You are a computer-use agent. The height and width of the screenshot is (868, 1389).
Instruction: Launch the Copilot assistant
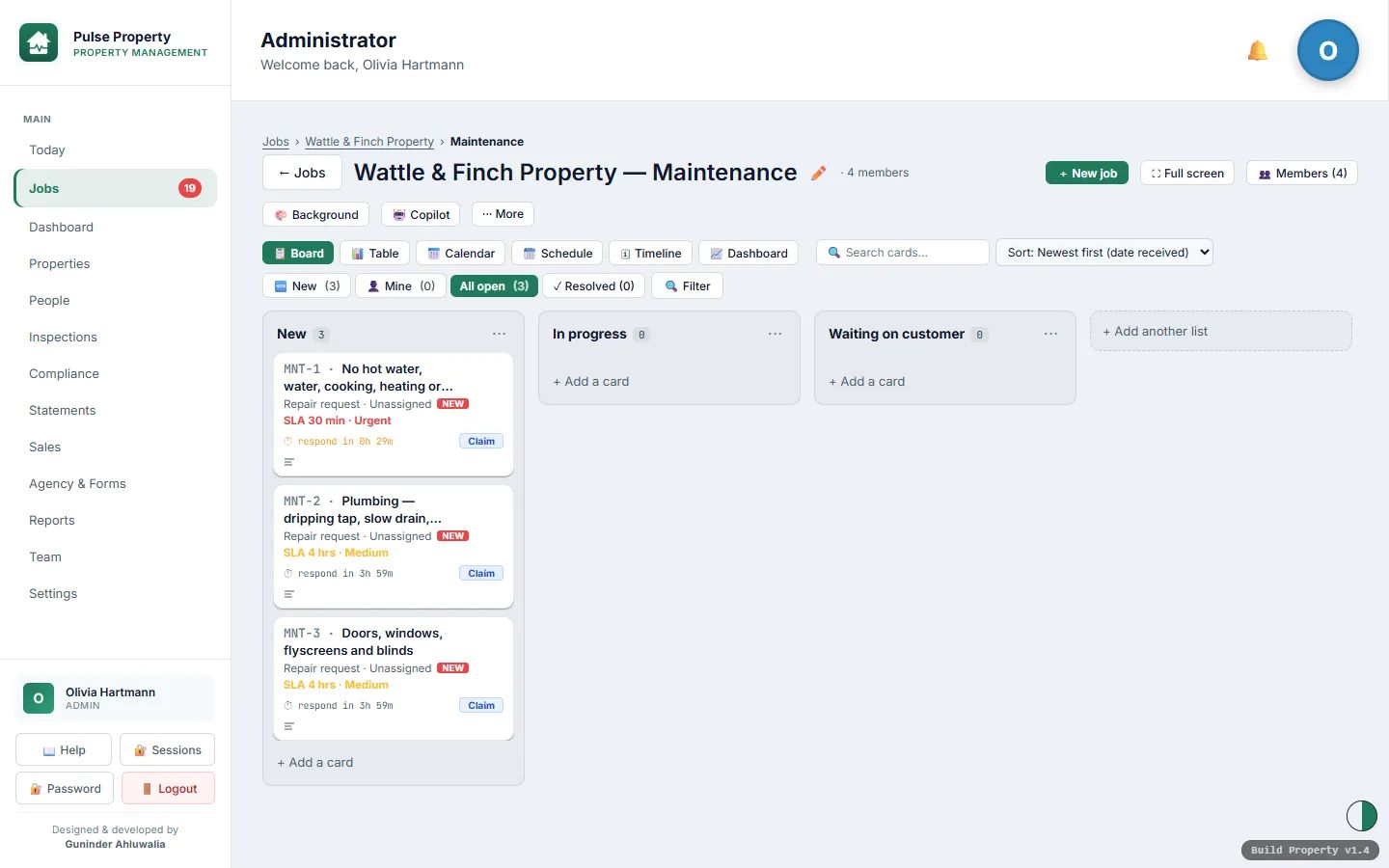tap(421, 214)
